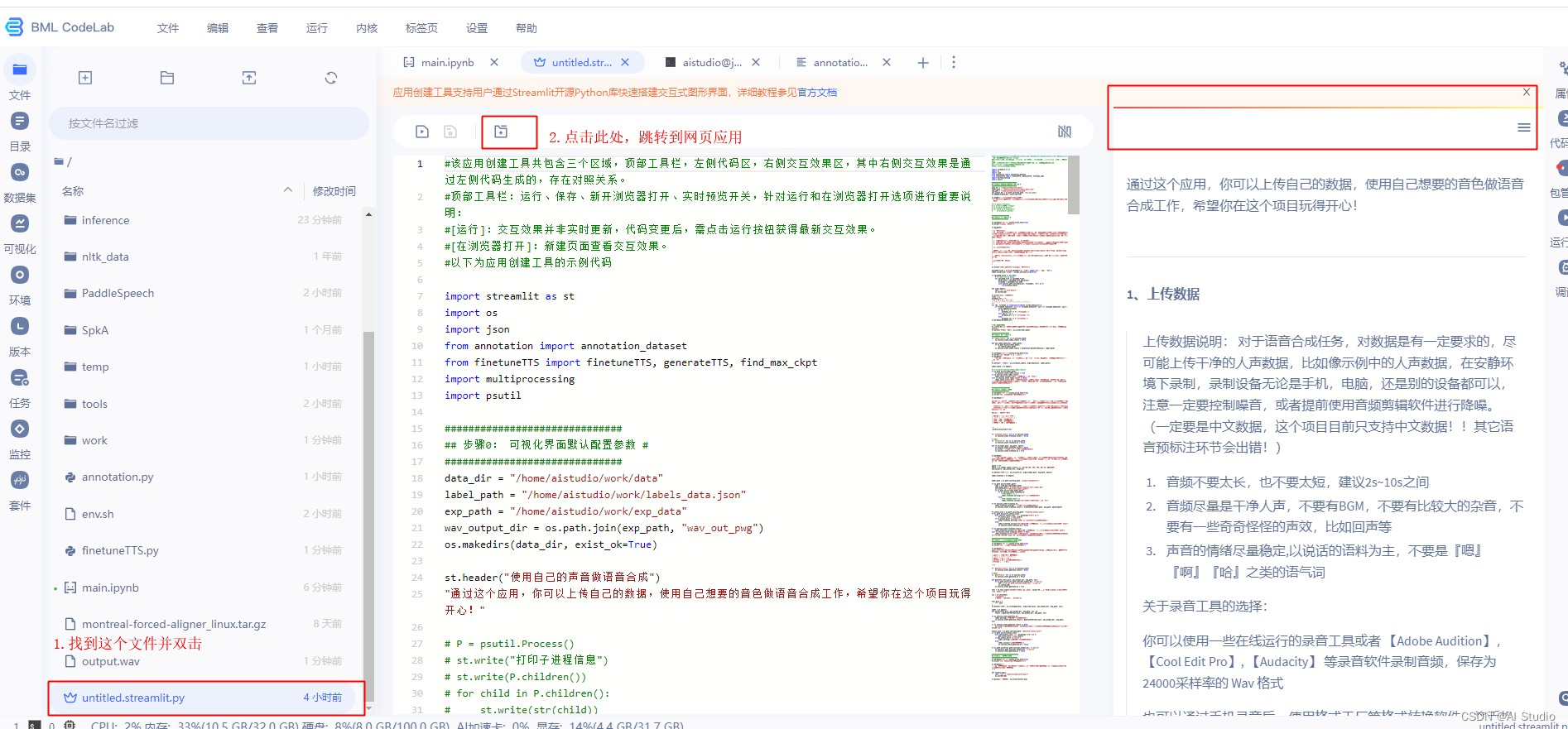The image size is (1568, 729).
Task: Open the 可视化 sidebar panel icon
Action: coord(20,223)
